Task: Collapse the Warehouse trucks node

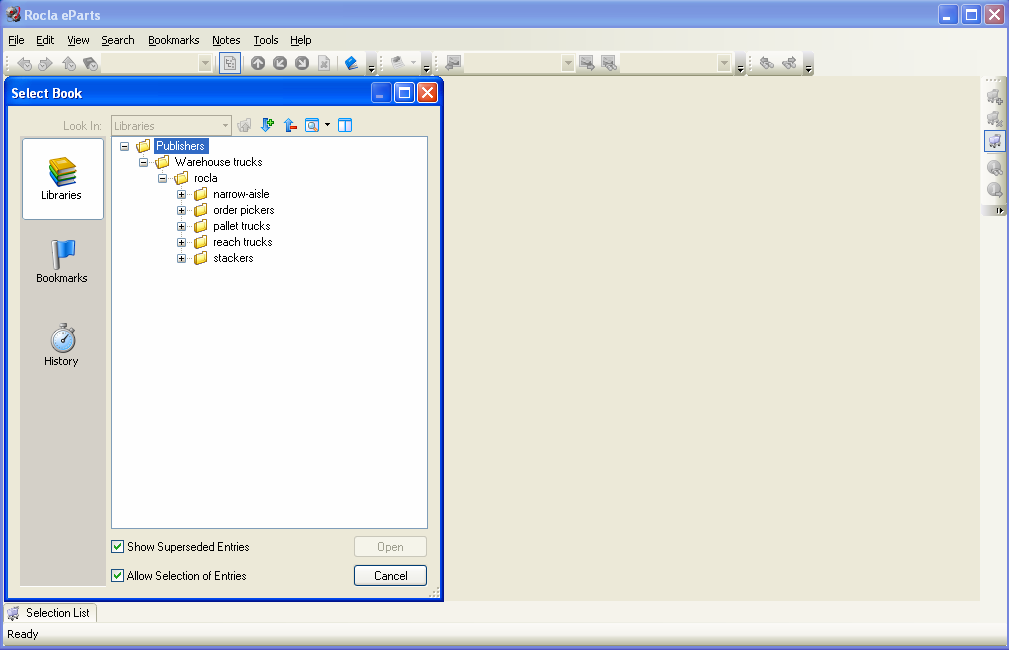Action: [143, 162]
